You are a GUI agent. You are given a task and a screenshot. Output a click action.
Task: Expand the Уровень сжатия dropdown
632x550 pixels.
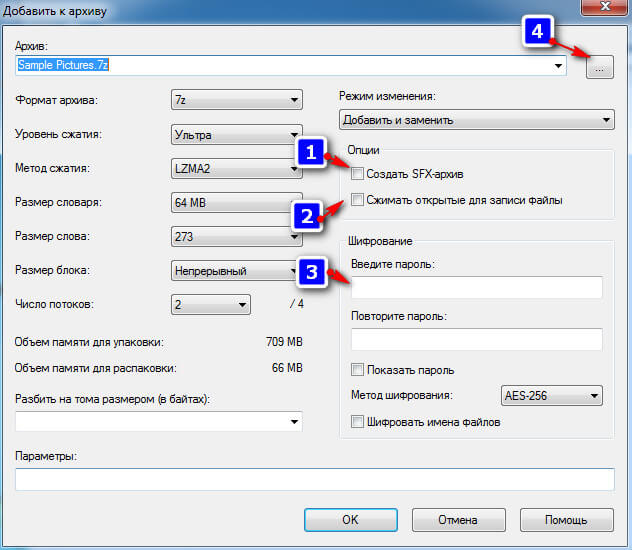point(237,135)
